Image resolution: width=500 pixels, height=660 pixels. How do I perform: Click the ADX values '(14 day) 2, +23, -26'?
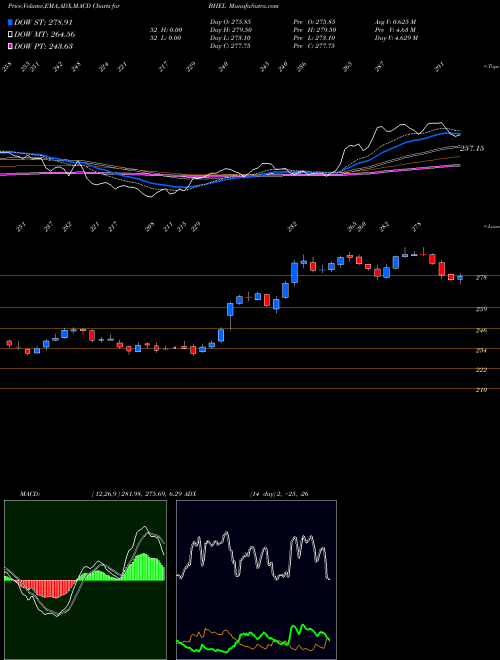click(278, 494)
